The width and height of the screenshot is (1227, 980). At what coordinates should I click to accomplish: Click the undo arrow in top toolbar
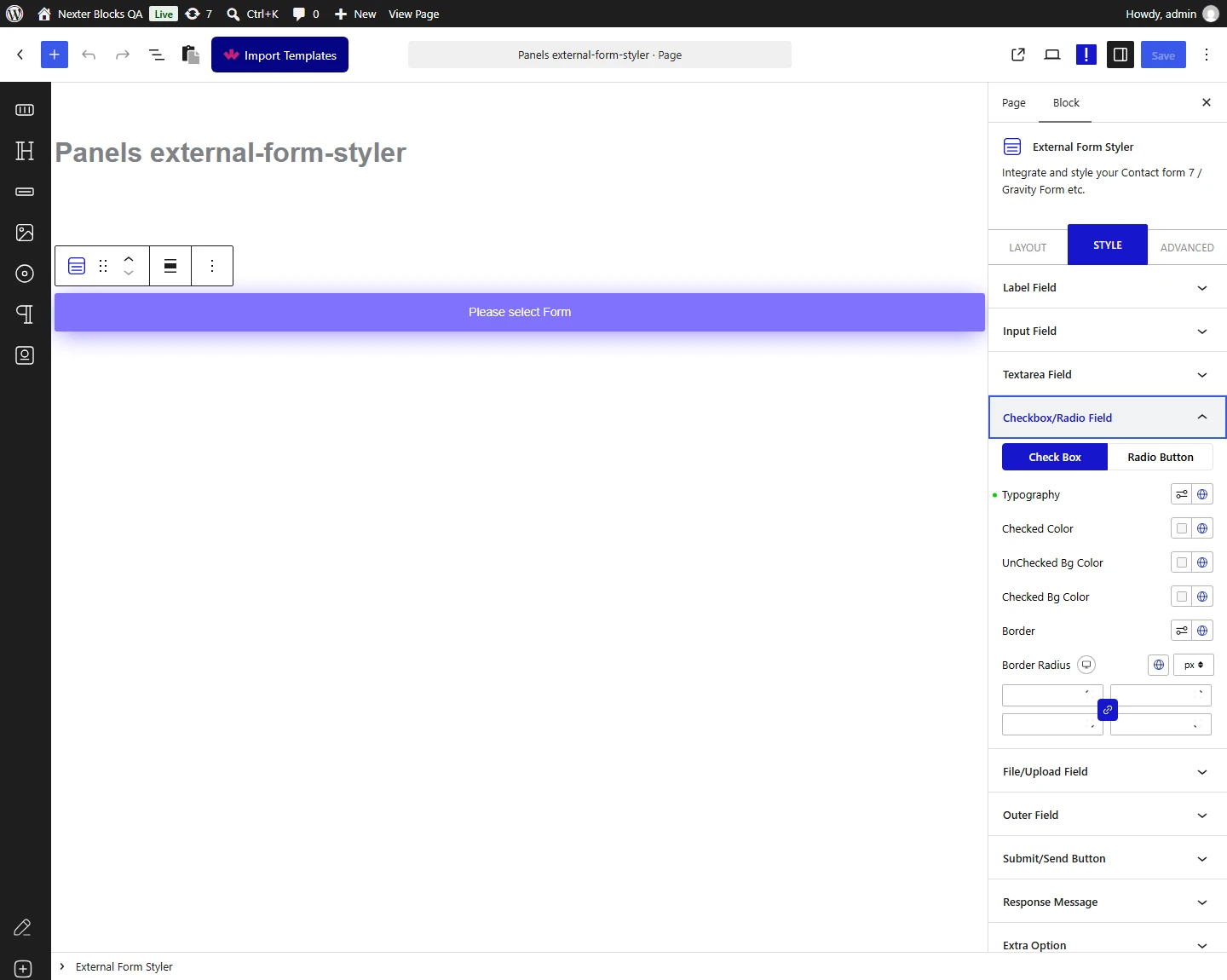click(x=89, y=55)
